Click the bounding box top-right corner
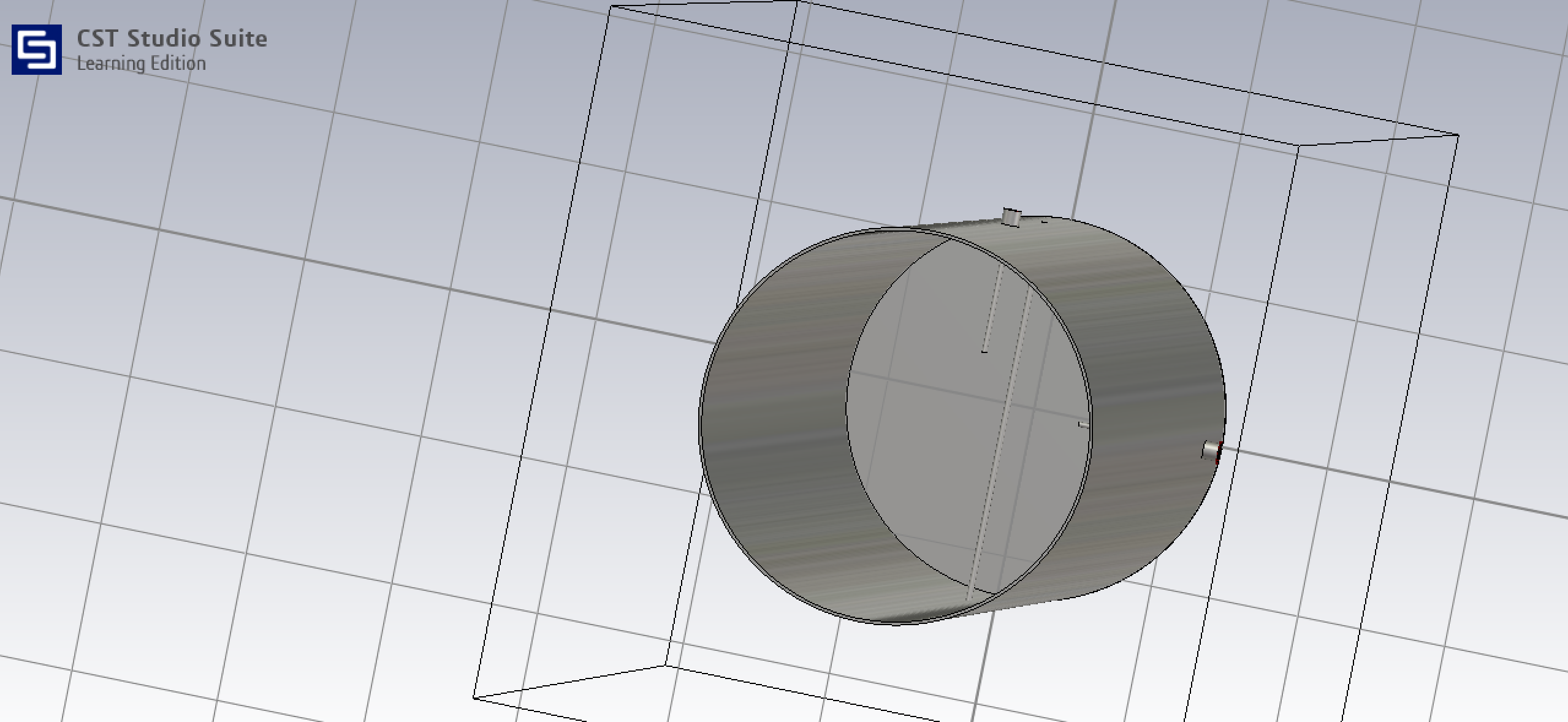The height and width of the screenshot is (722, 1568). [1458, 135]
